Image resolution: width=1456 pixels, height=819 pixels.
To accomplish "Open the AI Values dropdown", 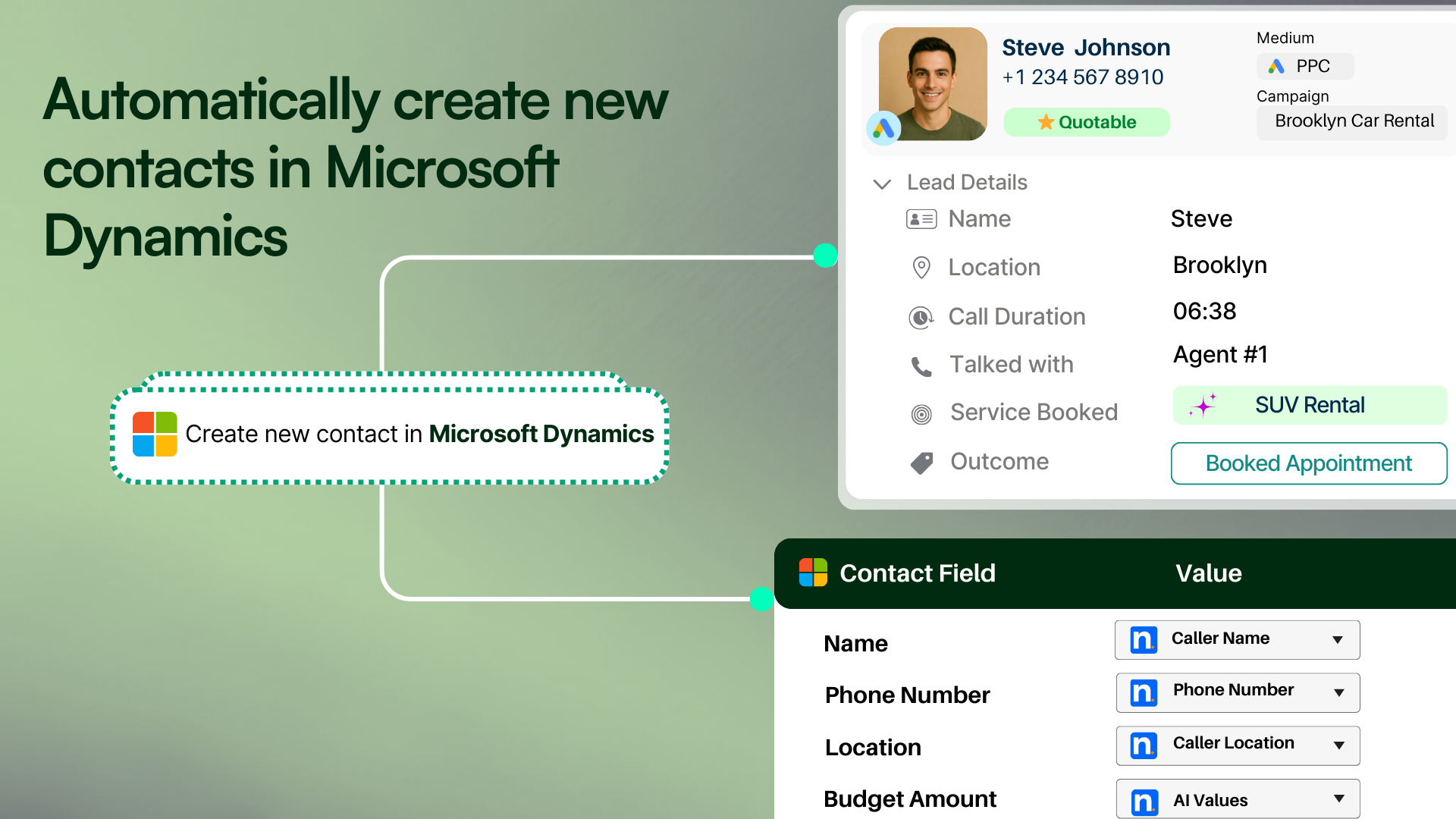I will pos(1339,799).
